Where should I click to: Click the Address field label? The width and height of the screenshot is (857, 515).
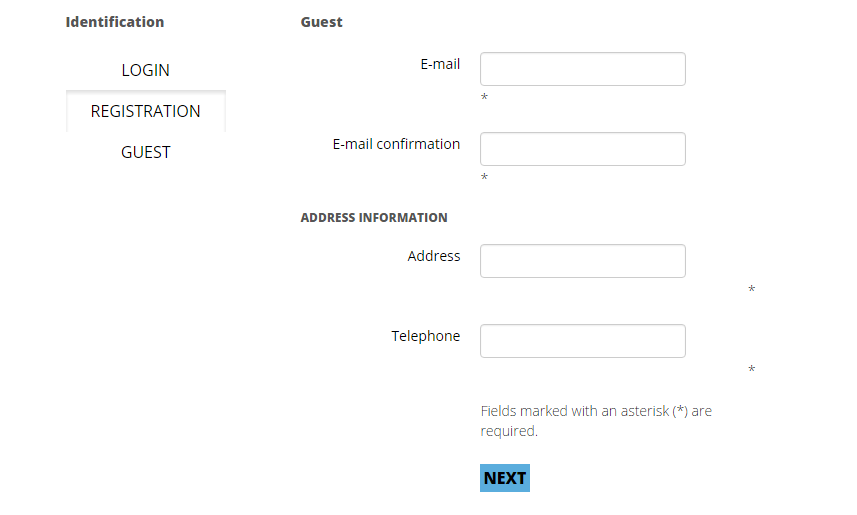434,256
